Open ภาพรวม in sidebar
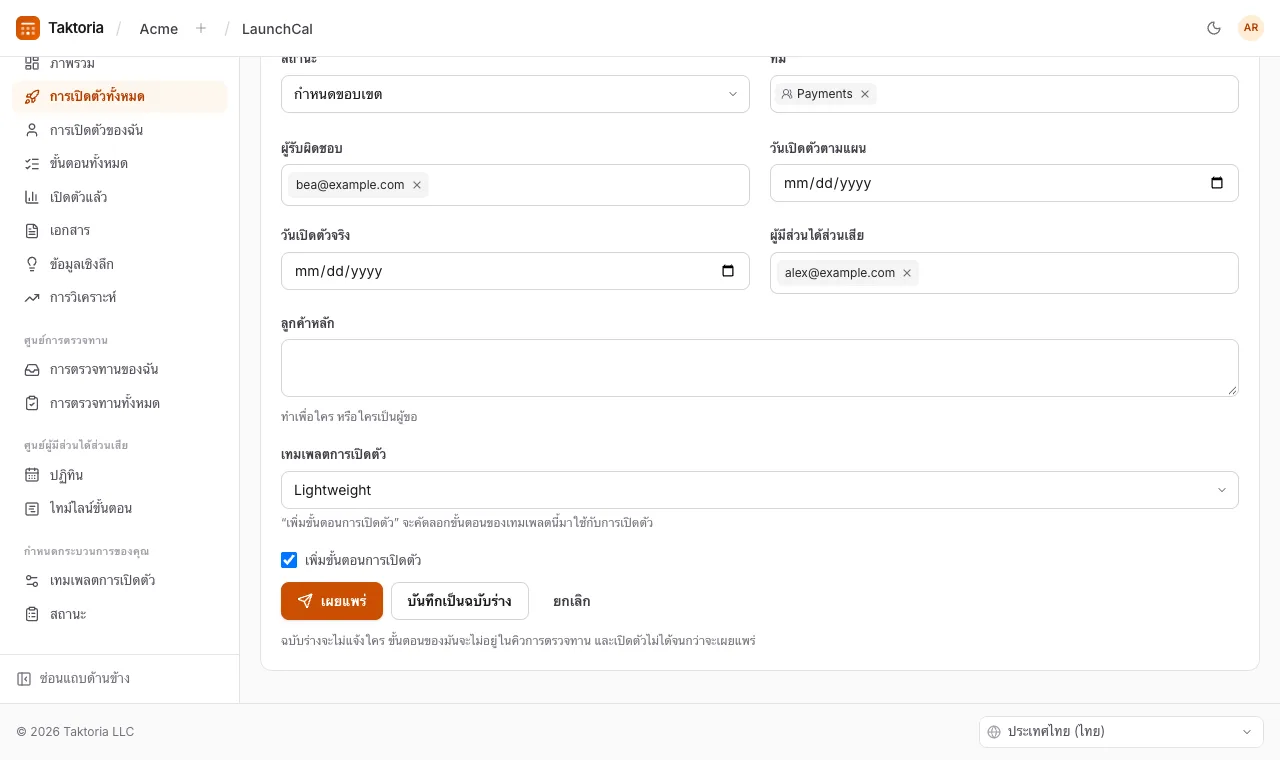 (x=120, y=63)
